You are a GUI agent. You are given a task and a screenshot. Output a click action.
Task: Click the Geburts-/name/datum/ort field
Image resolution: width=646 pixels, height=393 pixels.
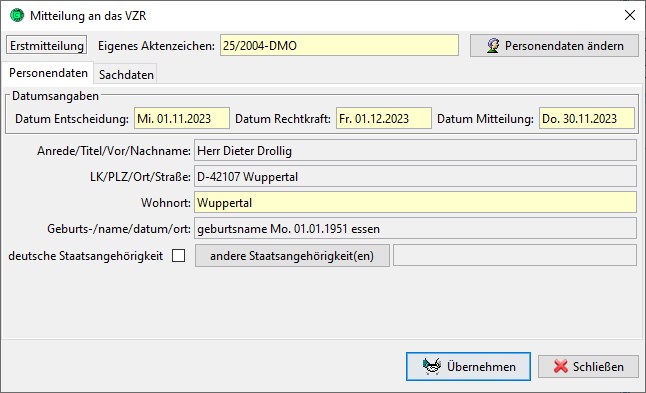coord(415,229)
